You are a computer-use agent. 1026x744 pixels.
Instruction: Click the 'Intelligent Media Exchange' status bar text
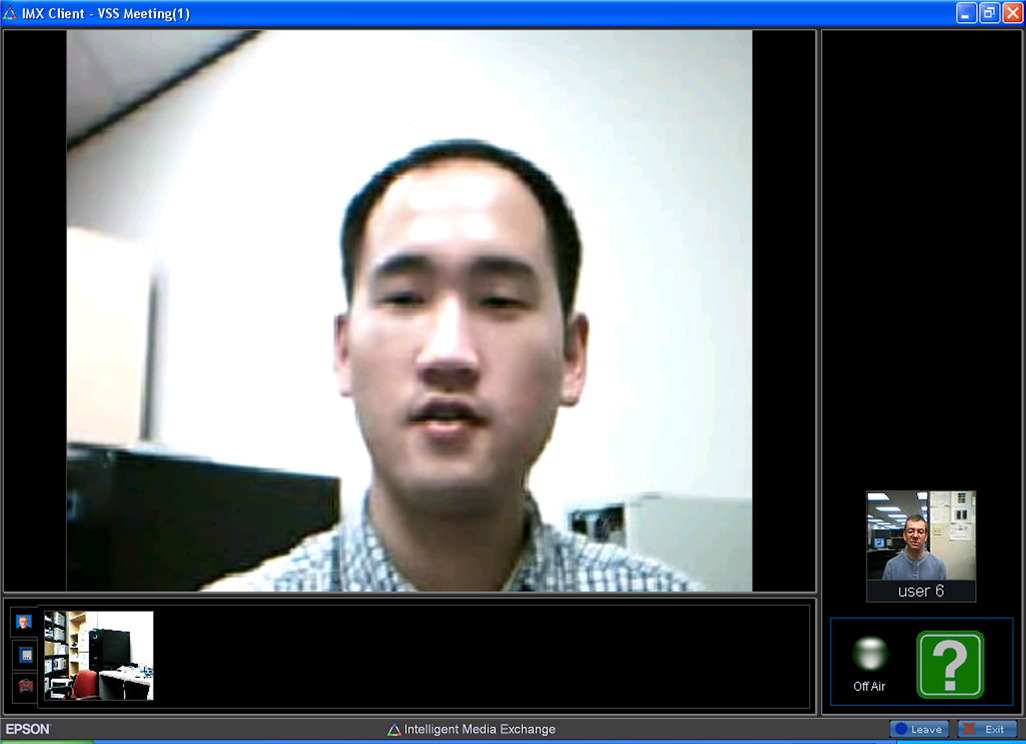[480, 729]
